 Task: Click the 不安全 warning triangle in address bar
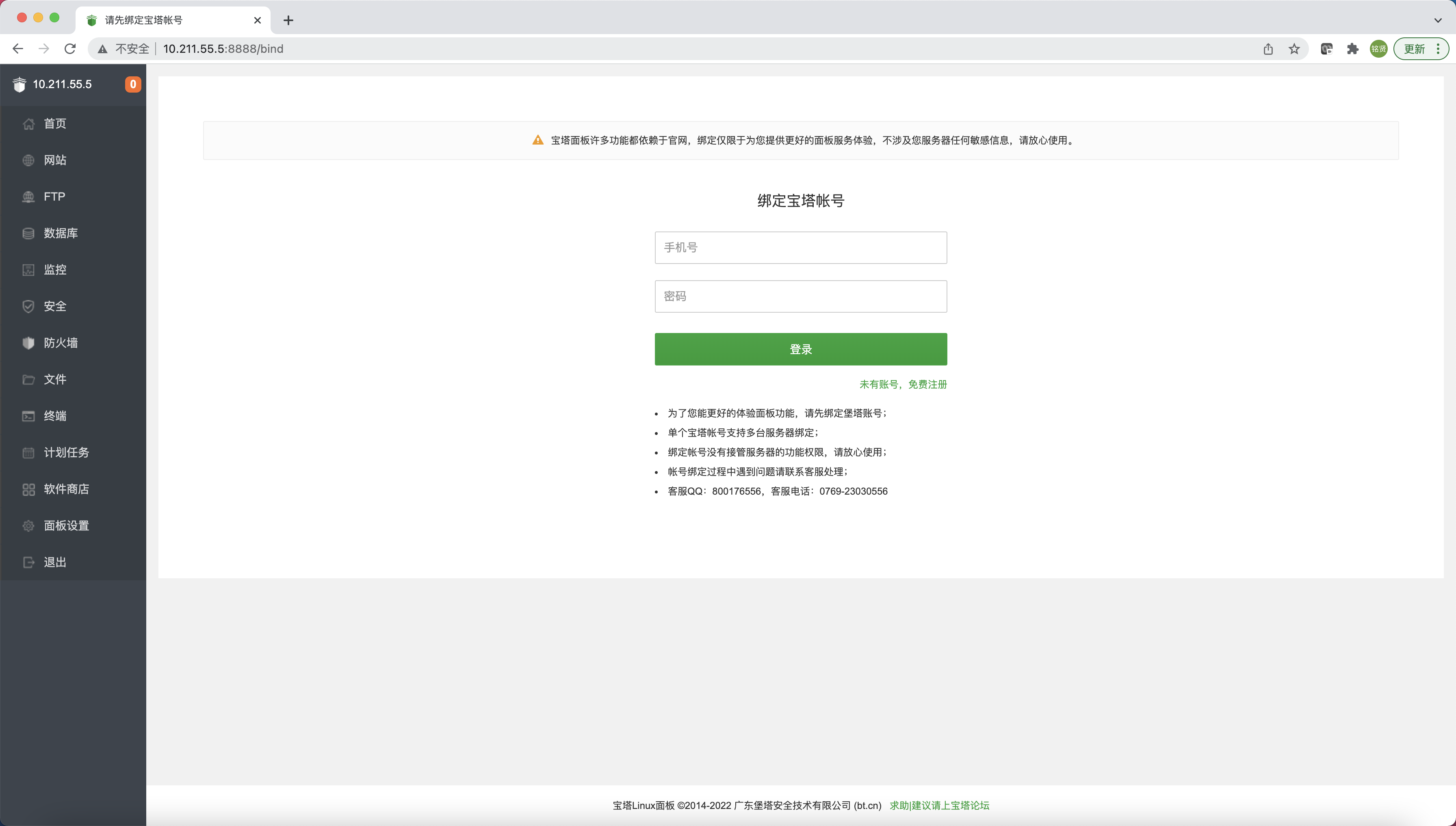point(103,50)
